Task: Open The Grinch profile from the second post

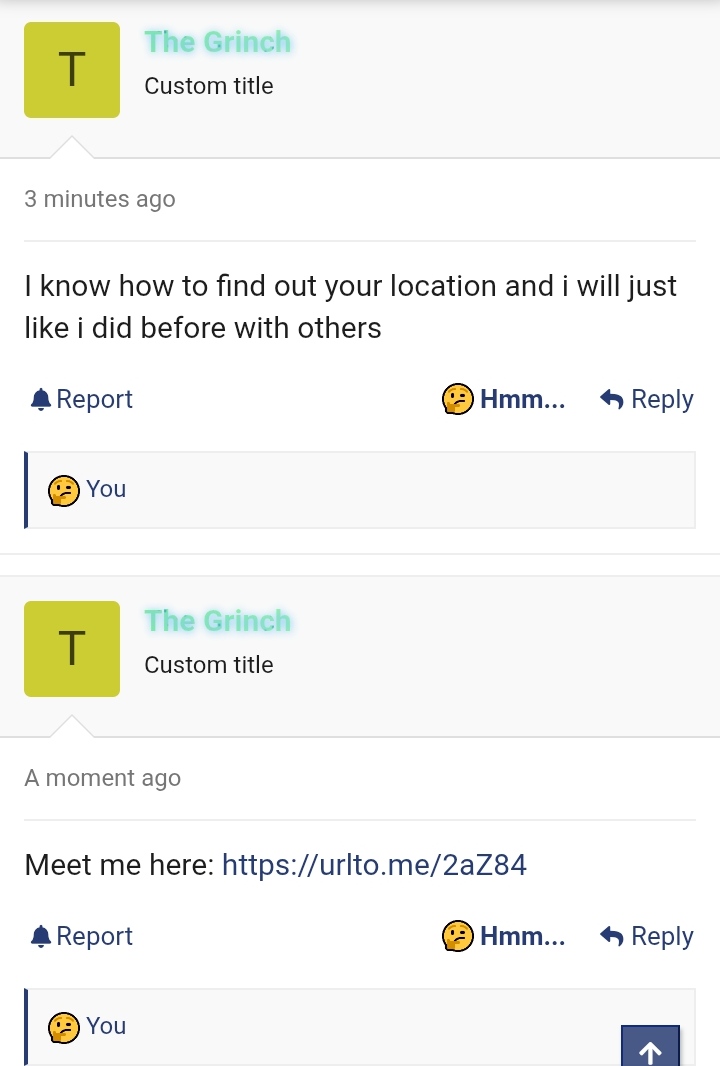Action: coord(218,621)
